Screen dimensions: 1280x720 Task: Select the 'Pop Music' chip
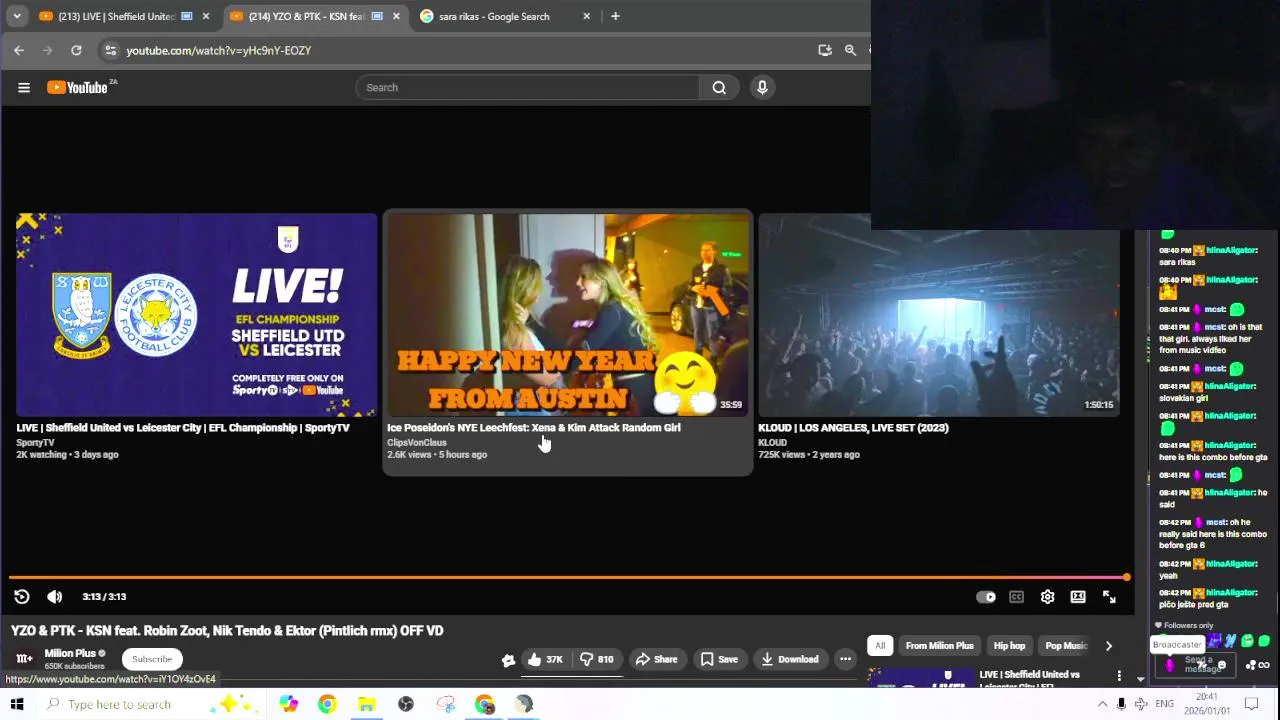(x=1065, y=646)
